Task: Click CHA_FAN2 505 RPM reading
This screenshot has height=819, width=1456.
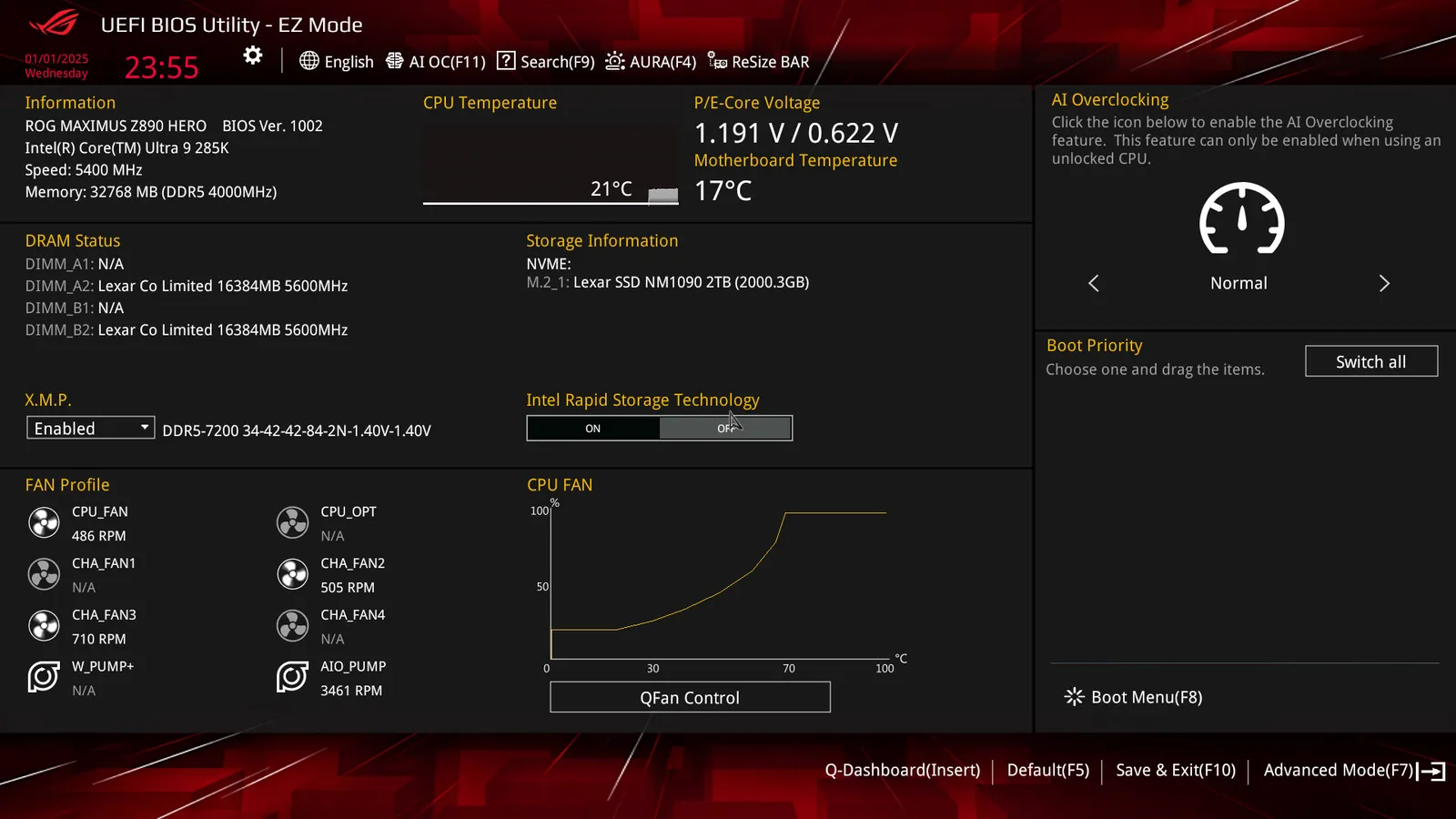Action: (x=348, y=588)
